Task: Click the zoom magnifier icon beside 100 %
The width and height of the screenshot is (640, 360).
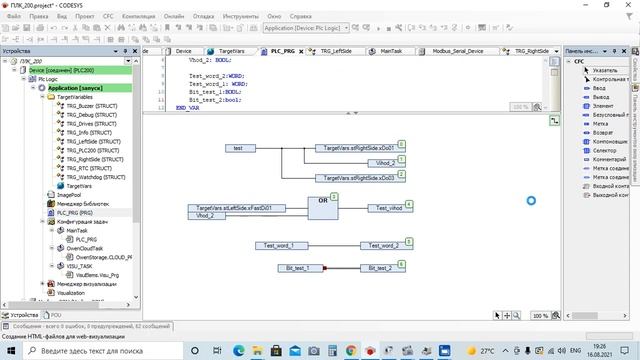Action: pyautogui.click(x=556, y=316)
